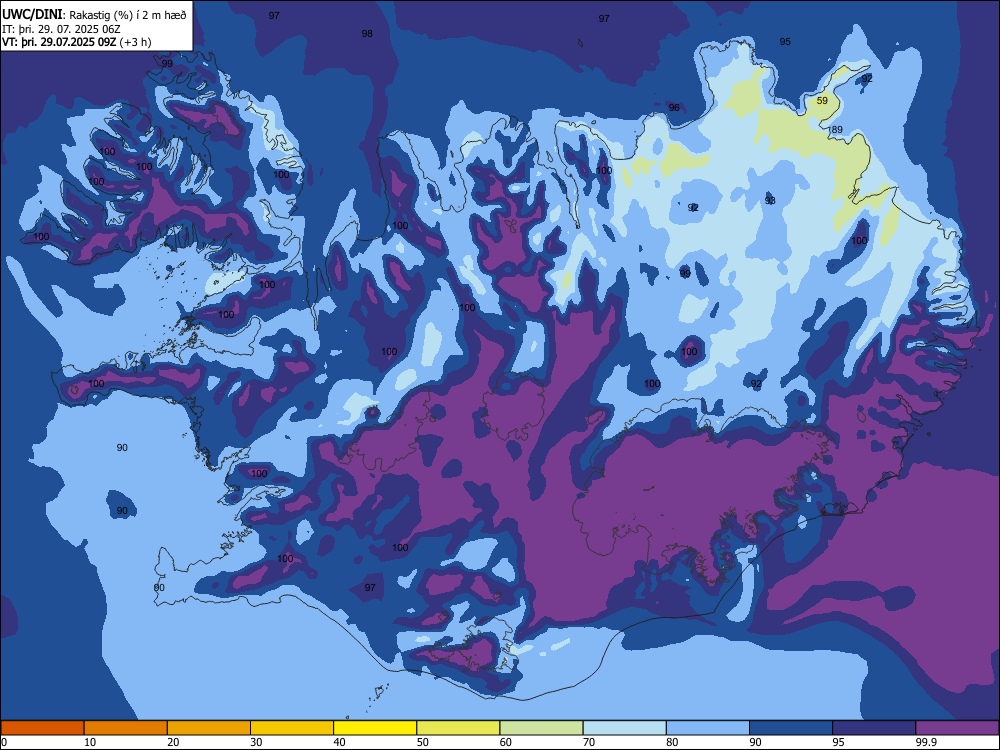This screenshot has width=1000, height=750.
Task: Click the pale green 60–70 legend swatch
Action: [541, 728]
